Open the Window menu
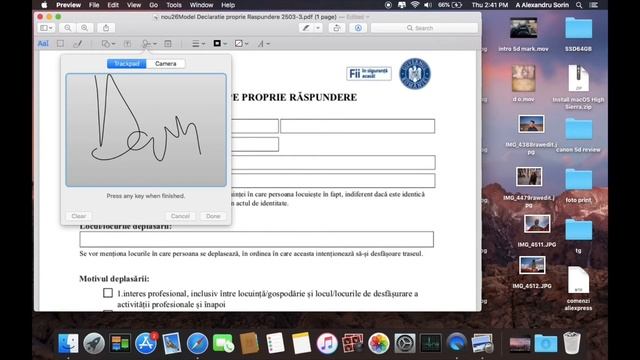The image size is (640, 360). [x=201, y=5]
